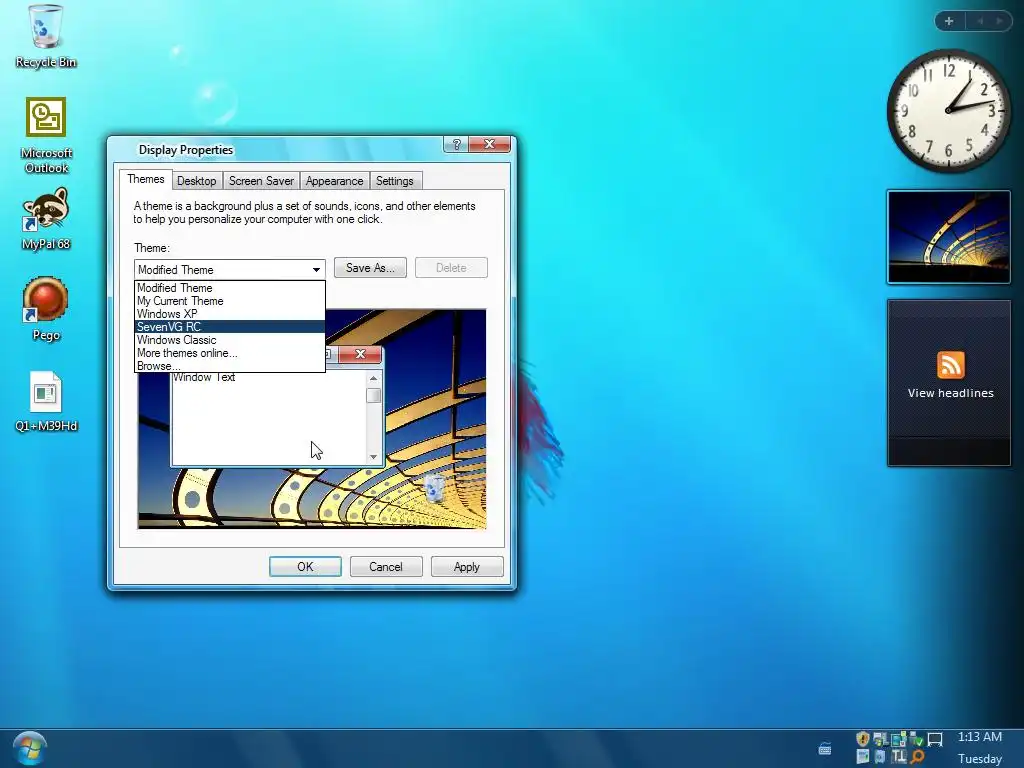Choose Modified Theme from the list
This screenshot has width=1024, height=768.
[230, 288]
